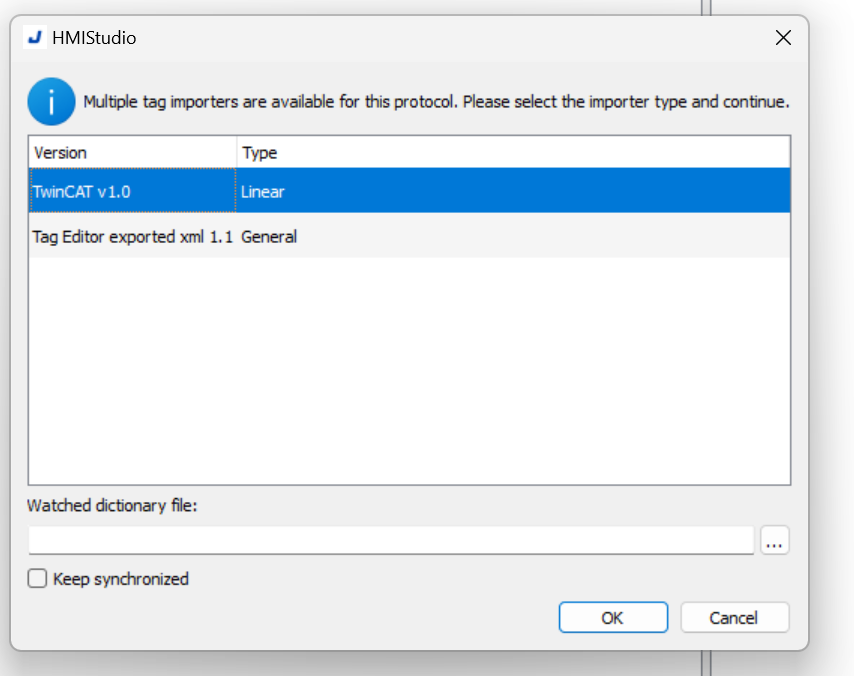
Task: Dismiss the dialog with Cancel
Action: [x=734, y=617]
